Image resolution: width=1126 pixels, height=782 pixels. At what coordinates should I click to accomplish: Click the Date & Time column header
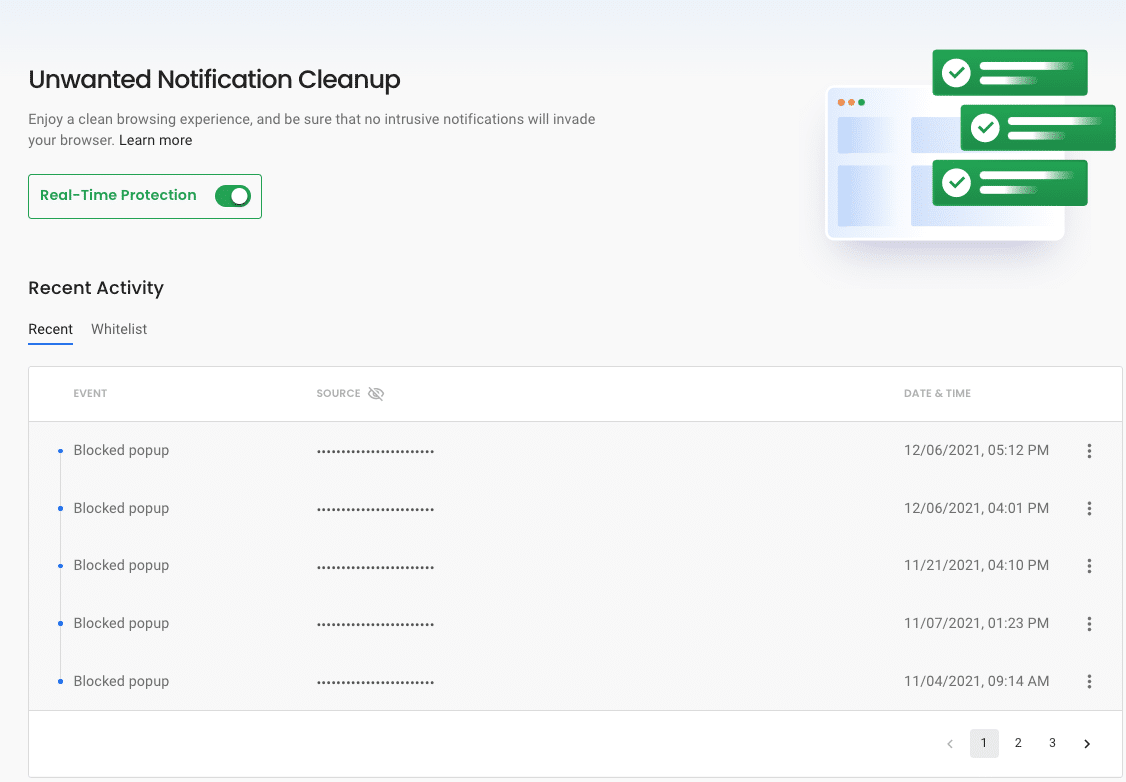coord(937,393)
